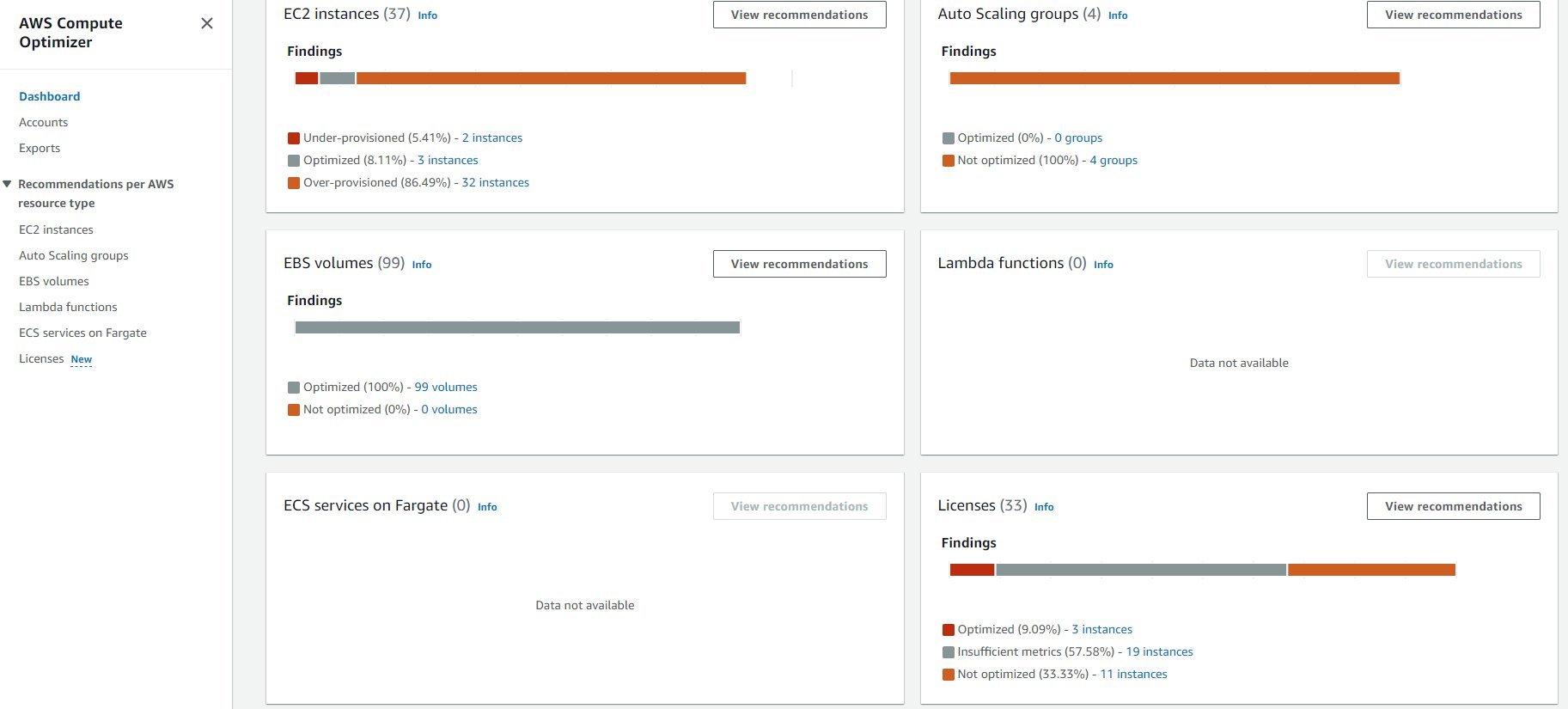Viewport: 1568px width, 709px height.
Task: Click the red under-provisioned segment of EC2 bar
Action: pos(307,78)
